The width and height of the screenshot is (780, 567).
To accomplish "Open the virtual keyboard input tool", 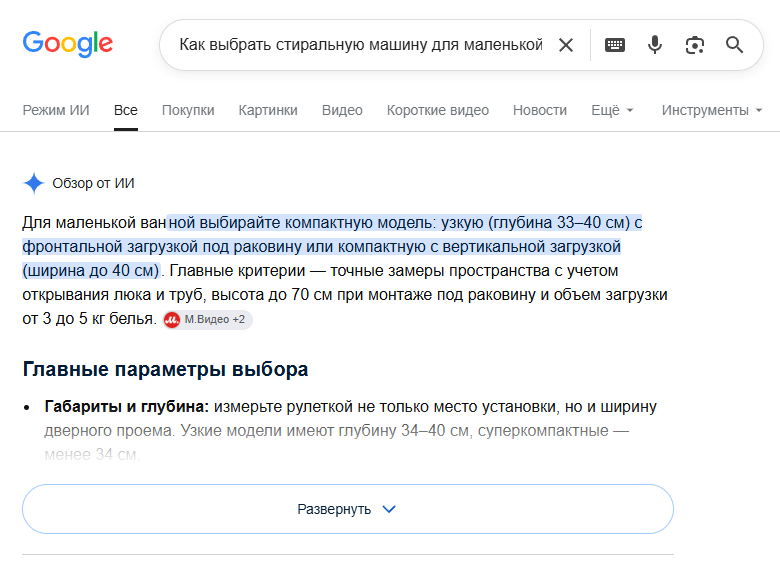I will [x=615, y=45].
